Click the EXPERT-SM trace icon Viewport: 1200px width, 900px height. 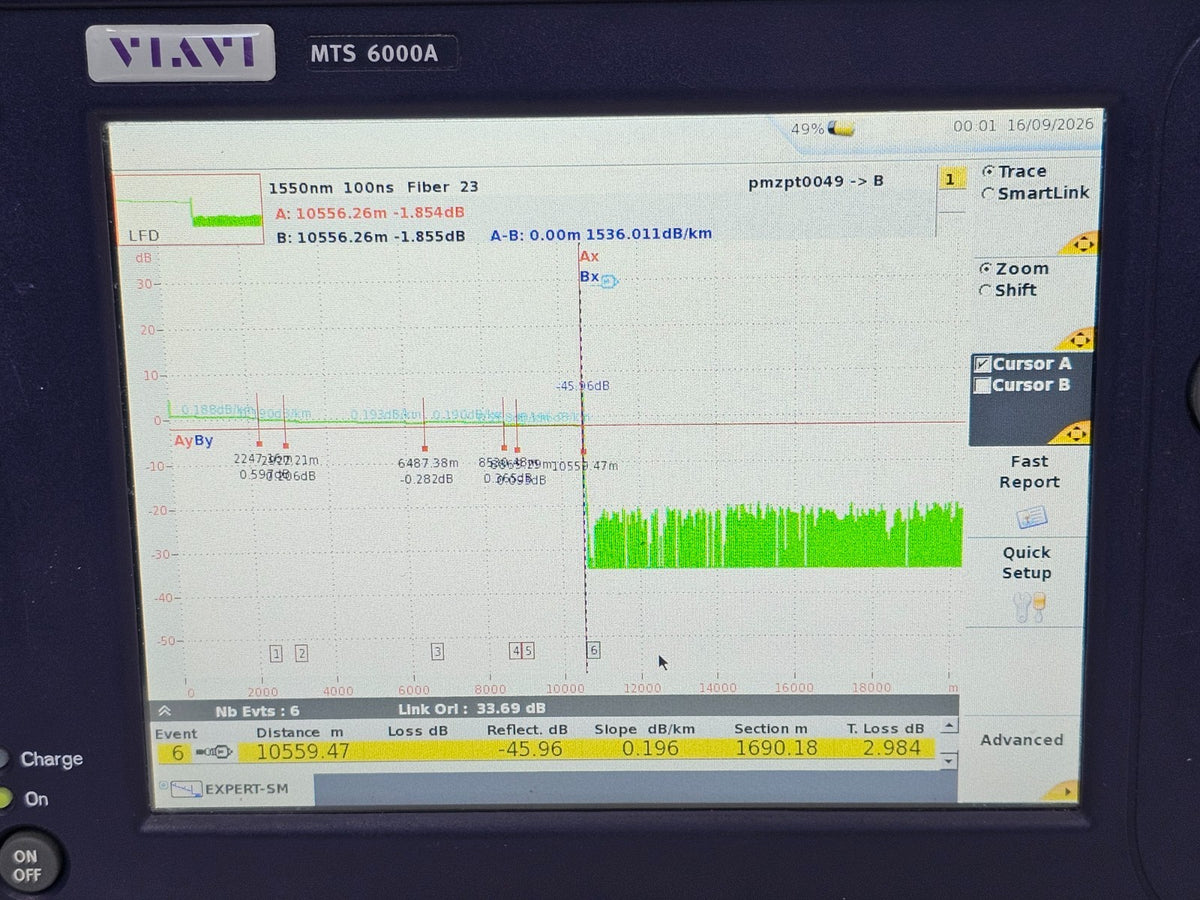(x=185, y=789)
